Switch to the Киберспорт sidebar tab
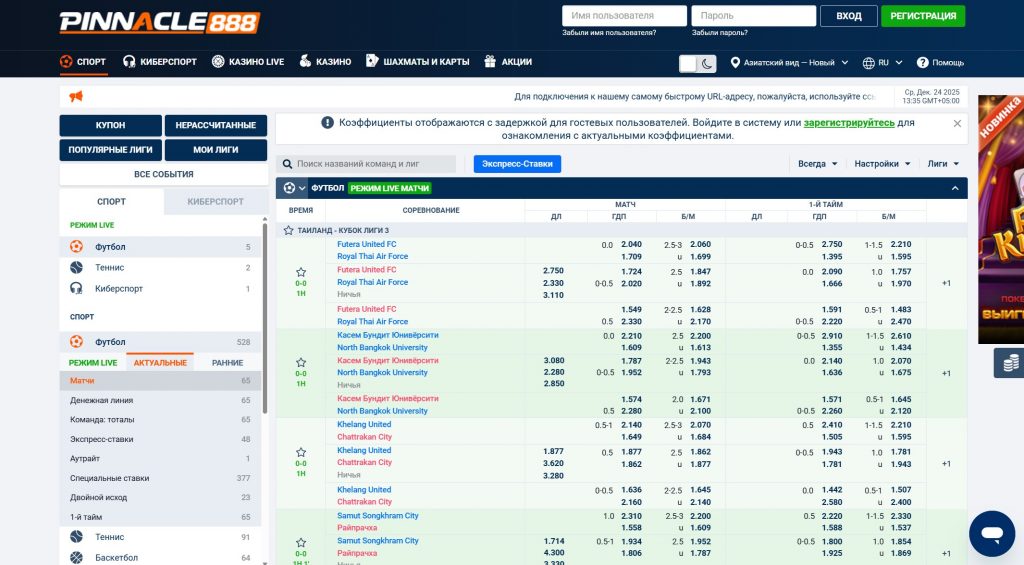 click(215, 201)
